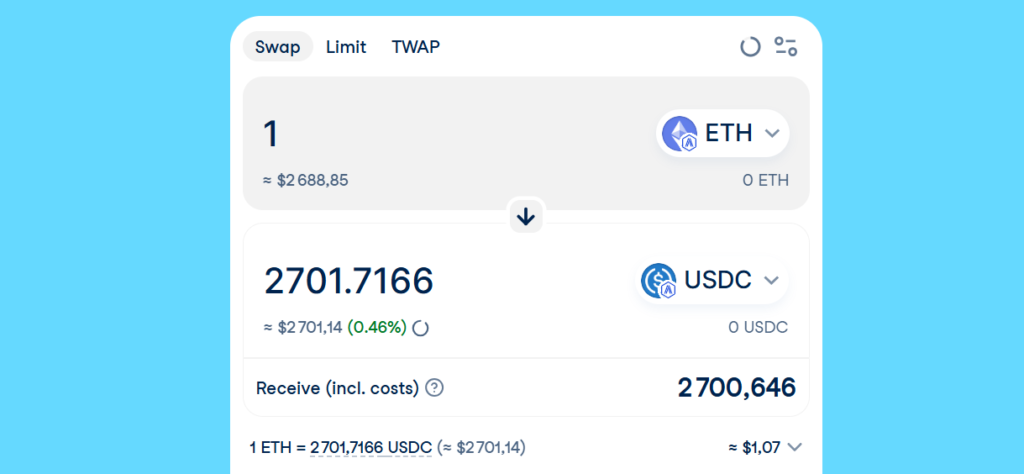Open the ETH token selector dropdown
The image size is (1024, 474).
771,134
